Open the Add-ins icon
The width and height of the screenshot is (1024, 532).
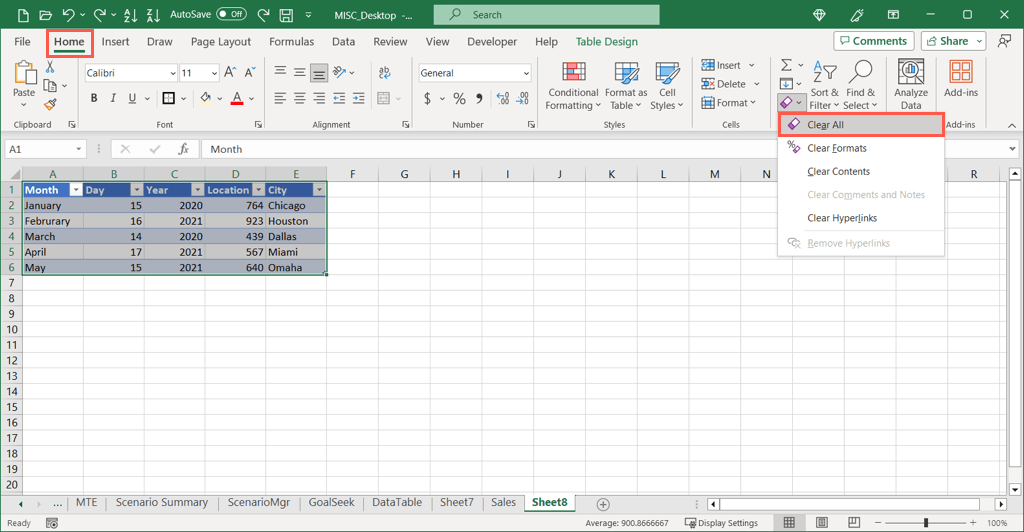[960, 74]
